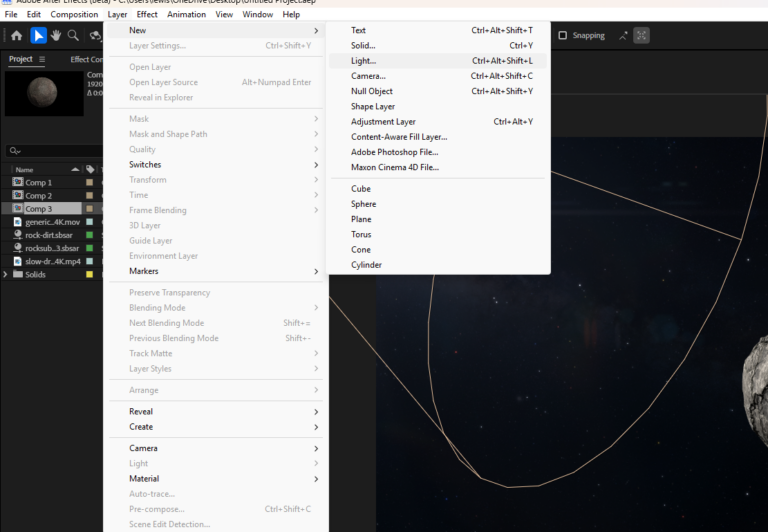768x532 pixels.
Task: Switch to the Effect Controls tab
Action: pyautogui.click(x=86, y=59)
